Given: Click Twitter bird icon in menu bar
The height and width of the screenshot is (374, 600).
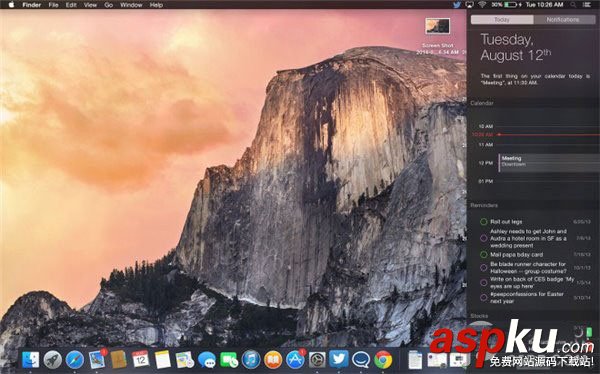Looking at the screenshot, I should [x=457, y=5].
